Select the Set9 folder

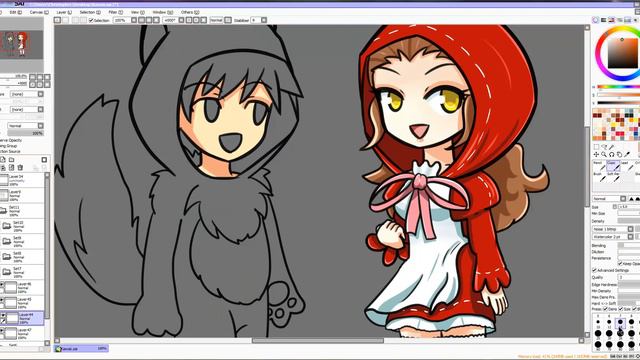tap(22, 241)
